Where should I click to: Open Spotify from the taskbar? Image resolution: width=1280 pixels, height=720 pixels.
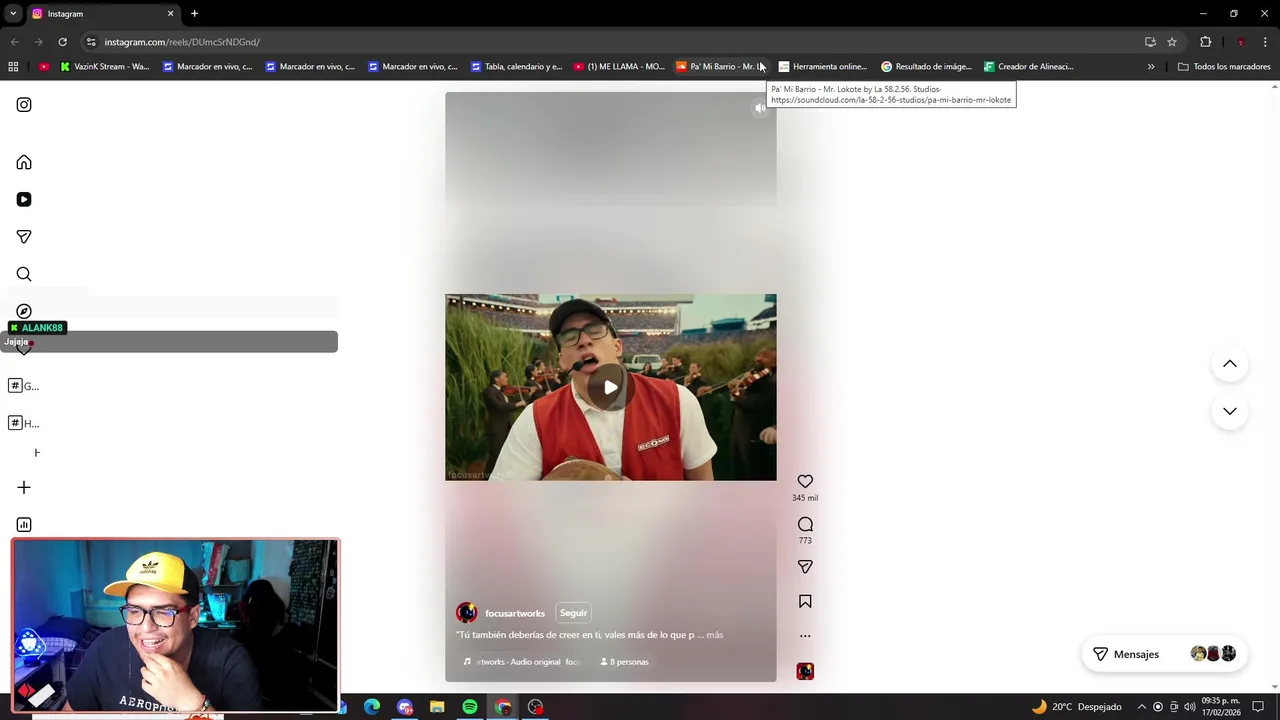(x=470, y=707)
